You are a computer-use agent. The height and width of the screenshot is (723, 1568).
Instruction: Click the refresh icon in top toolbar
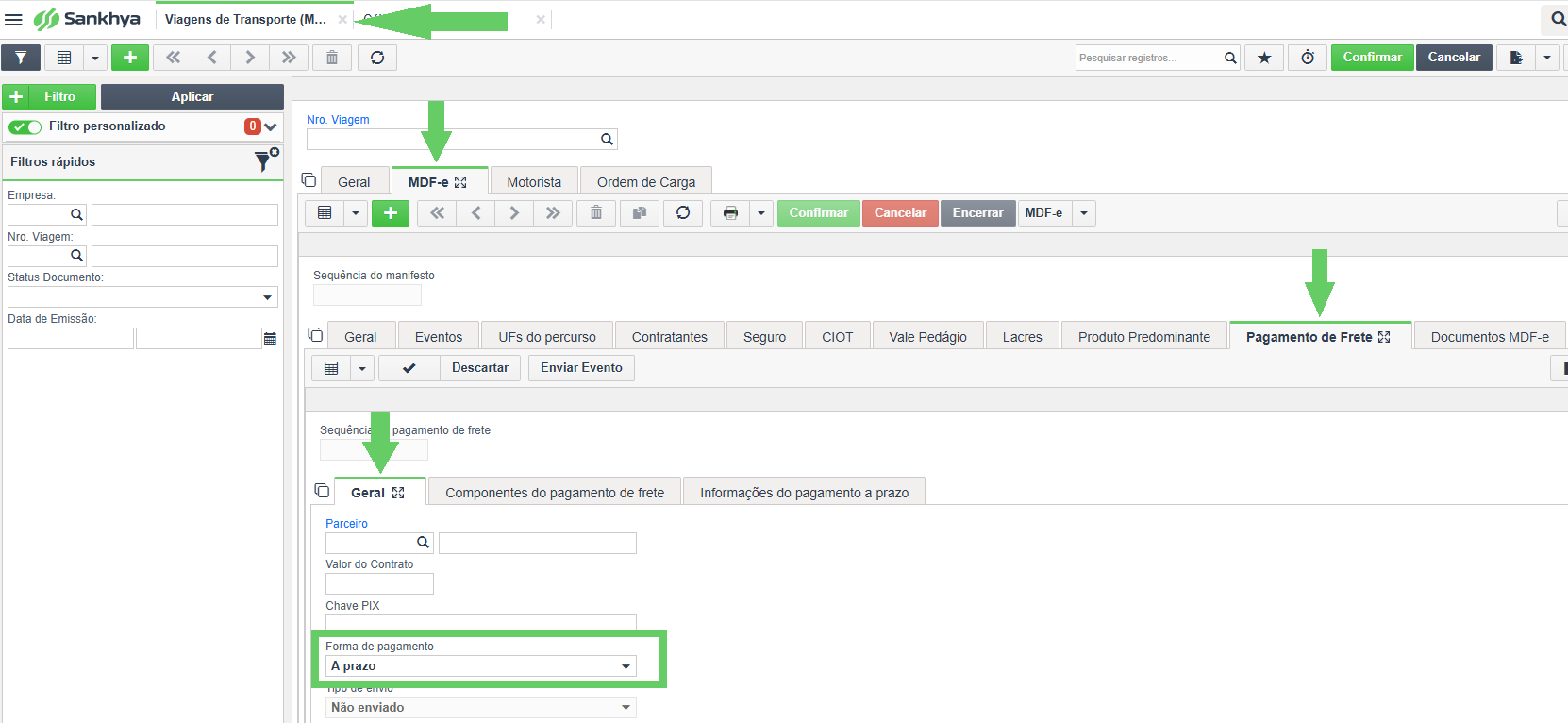pos(377,58)
